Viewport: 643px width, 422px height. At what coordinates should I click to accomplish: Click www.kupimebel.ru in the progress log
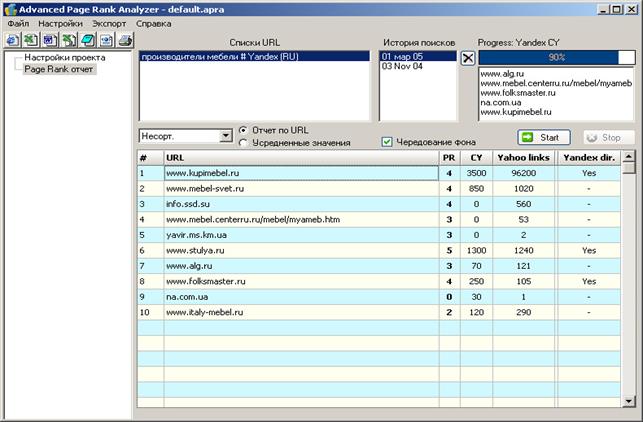coord(516,112)
